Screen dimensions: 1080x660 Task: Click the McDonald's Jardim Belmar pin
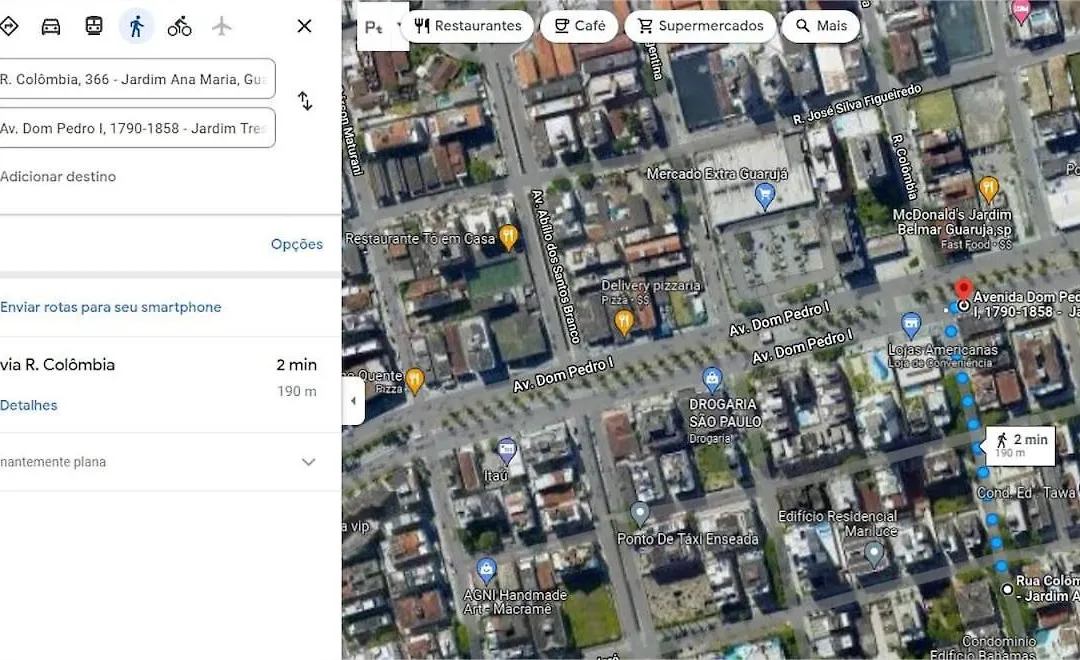click(988, 188)
